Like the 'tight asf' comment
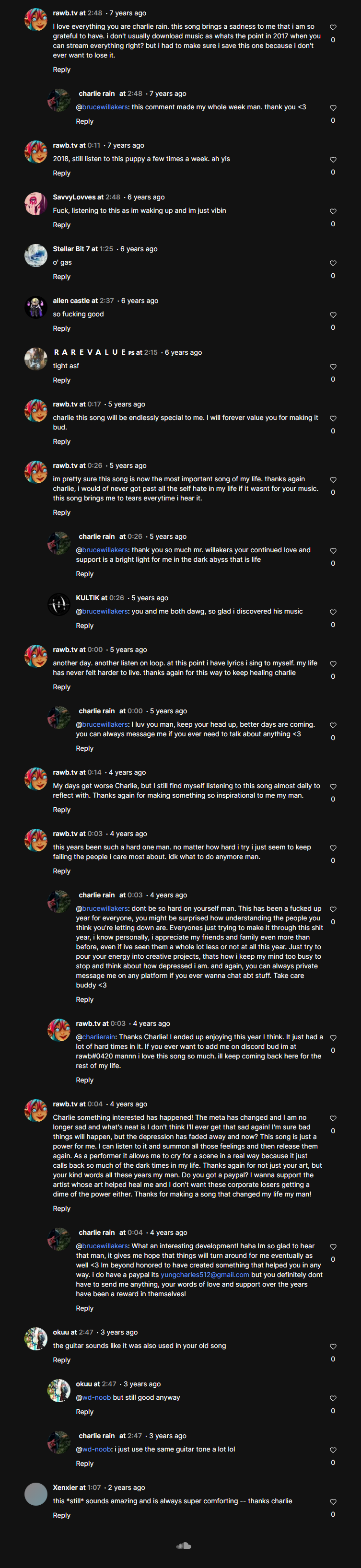 click(333, 366)
